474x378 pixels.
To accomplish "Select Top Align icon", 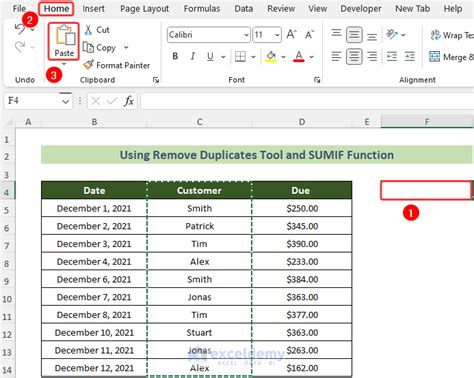I will (336, 34).
